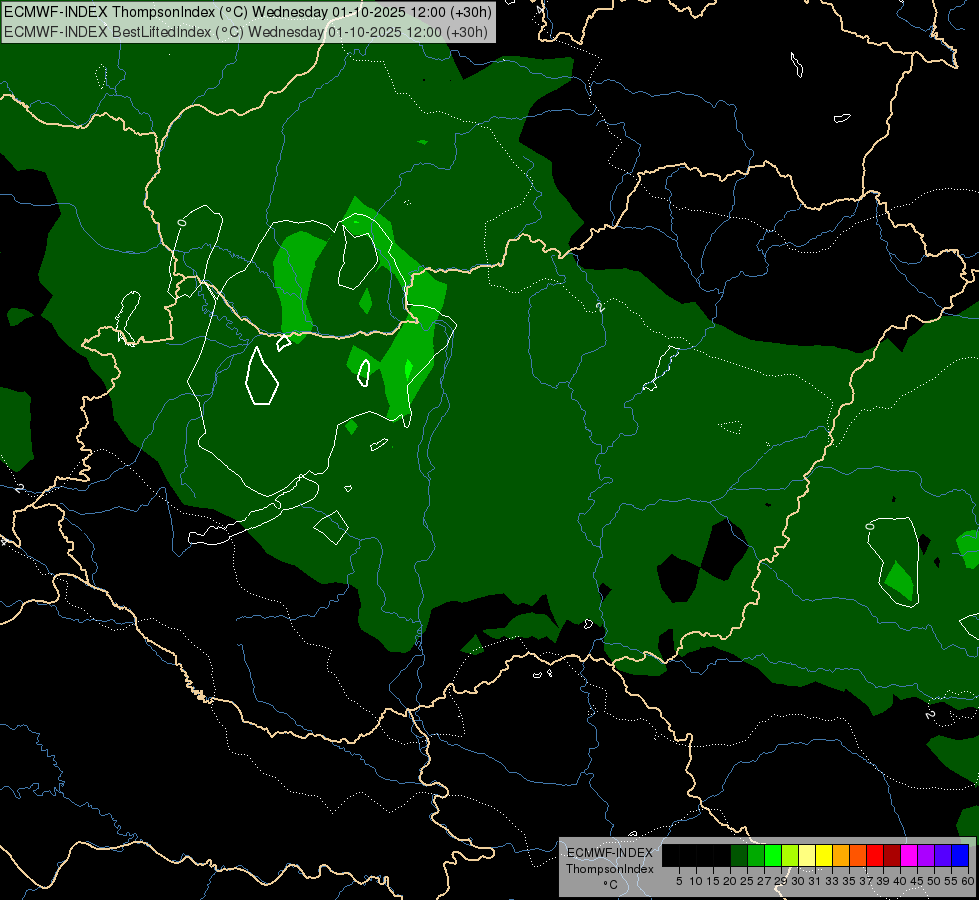The height and width of the screenshot is (900, 979).
Task: Click the BestLiftedIndex title line at top
Action: click(x=245, y=31)
